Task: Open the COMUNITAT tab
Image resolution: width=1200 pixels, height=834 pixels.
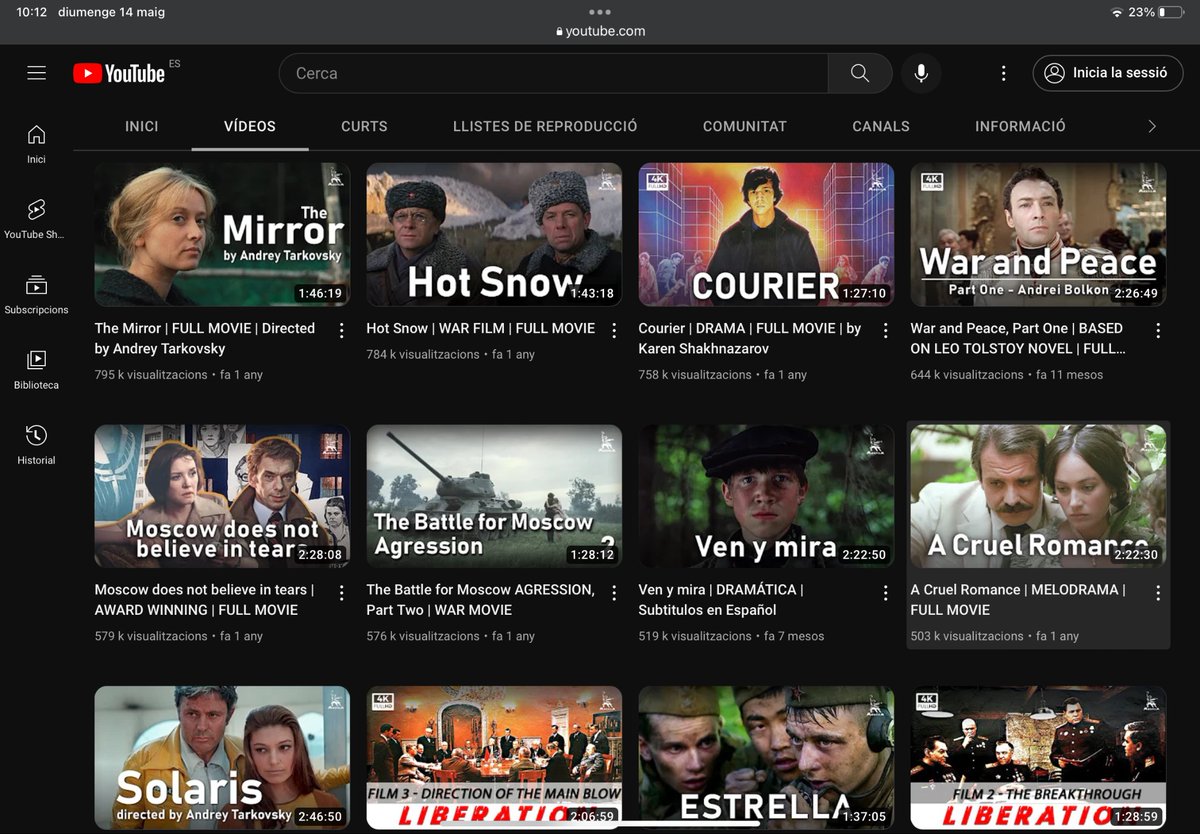Action: [745, 126]
